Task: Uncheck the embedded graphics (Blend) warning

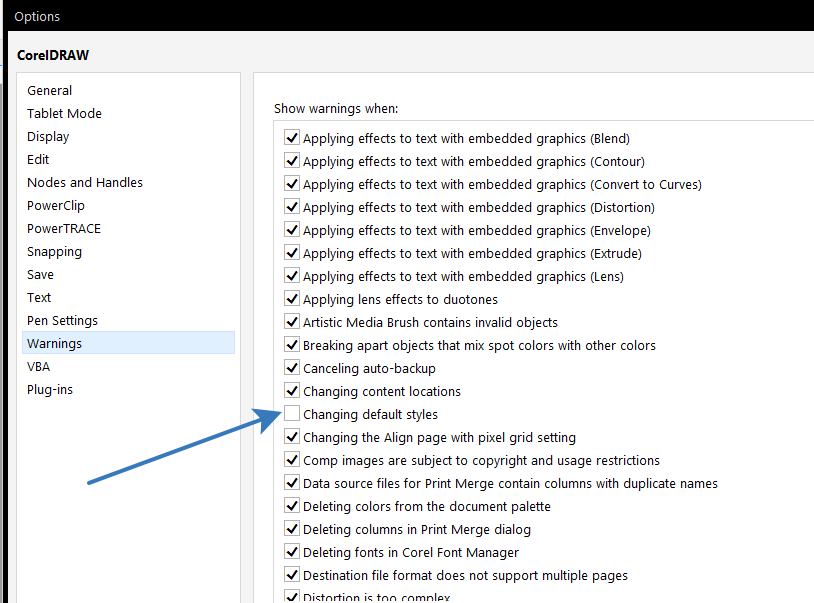Action: (x=292, y=138)
